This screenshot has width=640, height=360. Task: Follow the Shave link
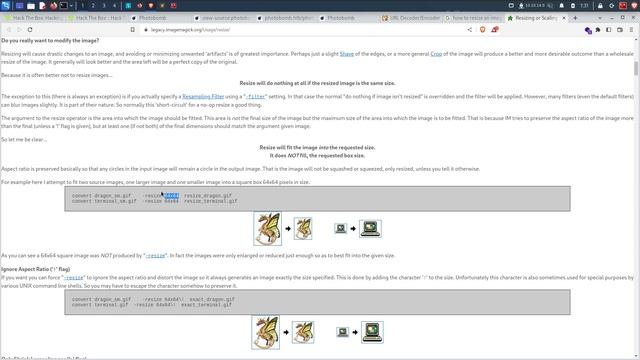pos(347,54)
